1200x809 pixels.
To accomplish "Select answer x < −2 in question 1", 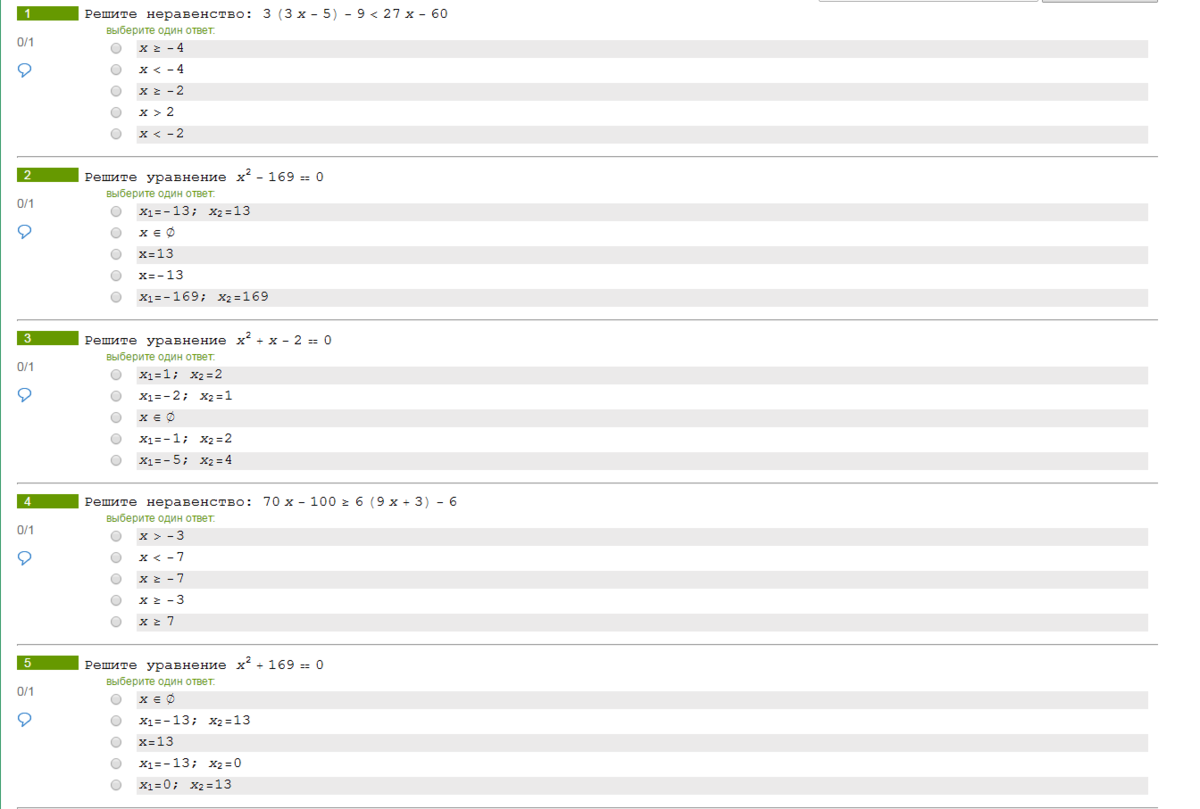I will coord(116,134).
